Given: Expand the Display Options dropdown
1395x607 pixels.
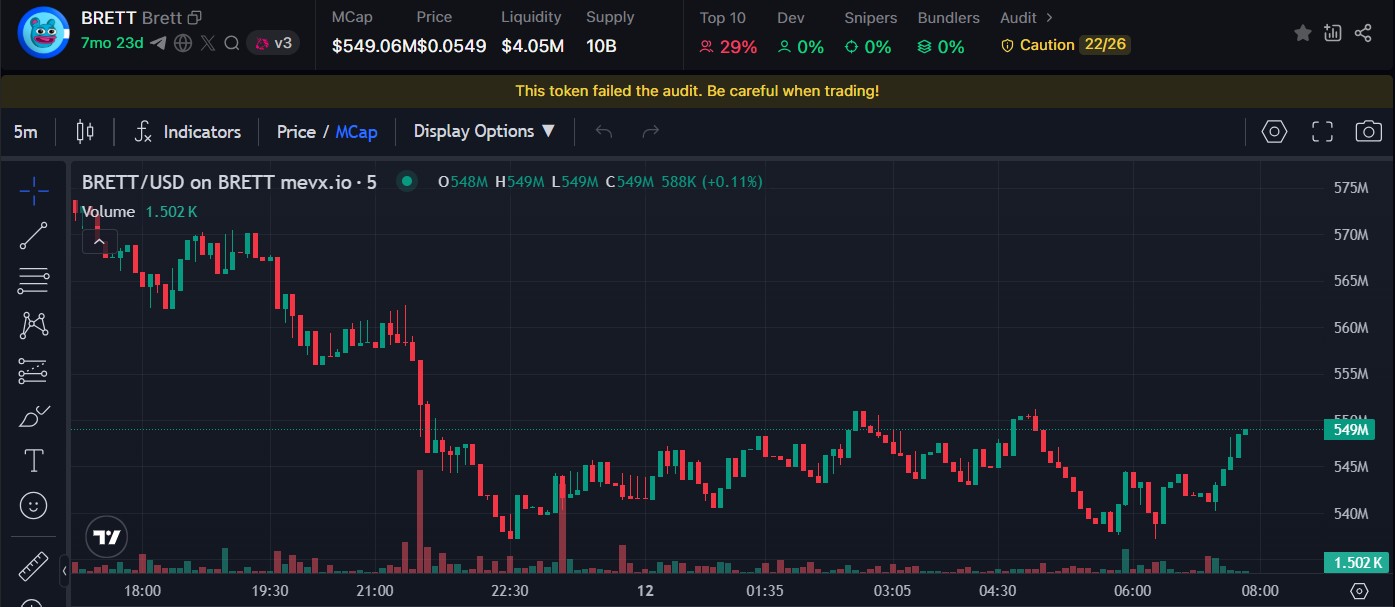Looking at the screenshot, I should pyautogui.click(x=484, y=131).
